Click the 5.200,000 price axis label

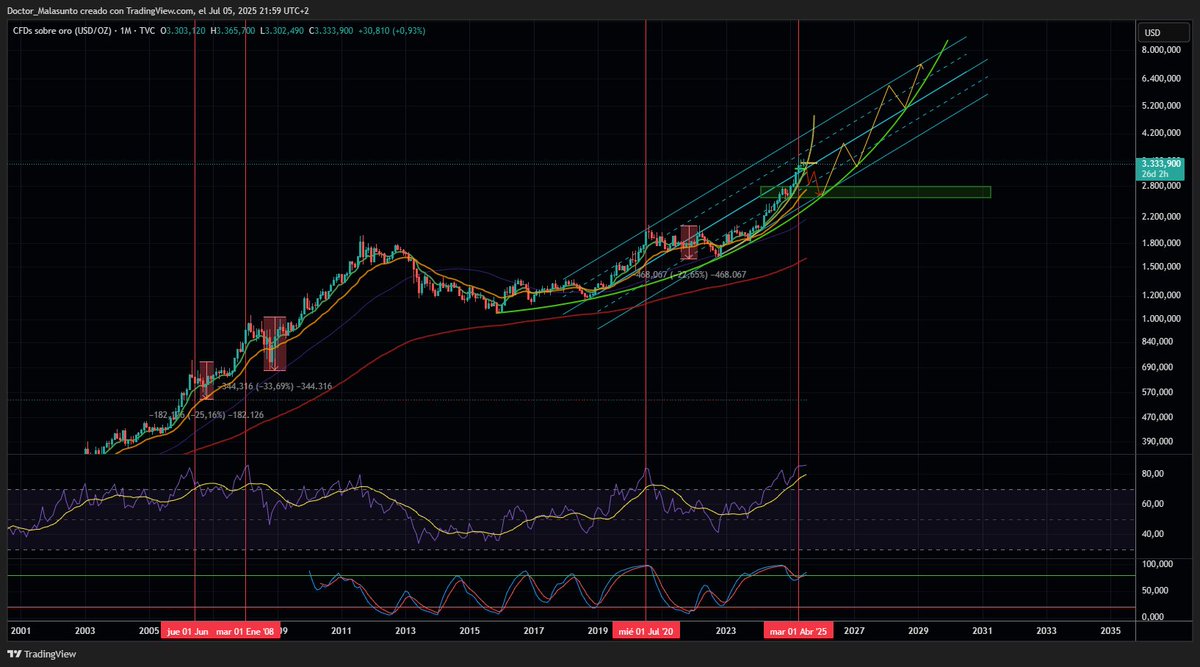coord(1162,106)
